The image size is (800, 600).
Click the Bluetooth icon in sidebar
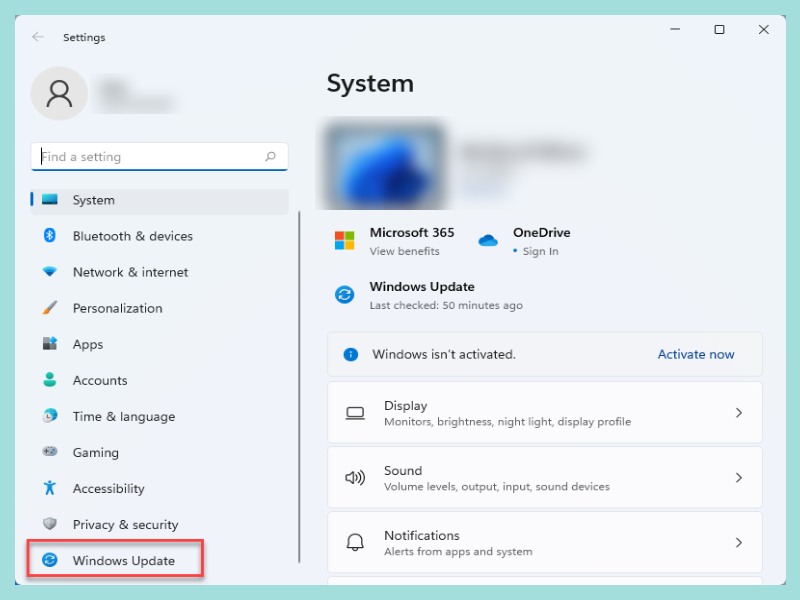49,235
